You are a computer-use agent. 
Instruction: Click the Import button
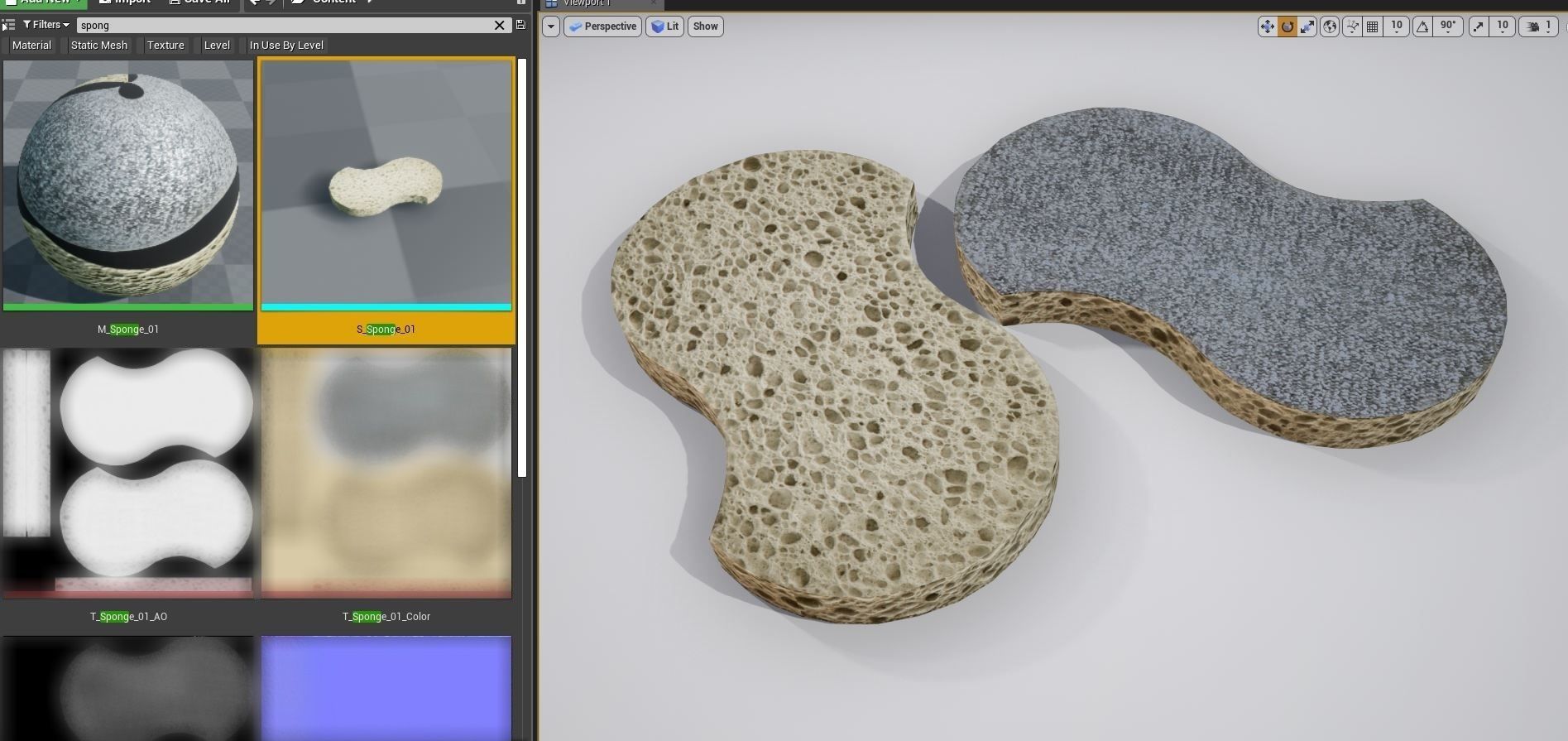tap(125, 2)
